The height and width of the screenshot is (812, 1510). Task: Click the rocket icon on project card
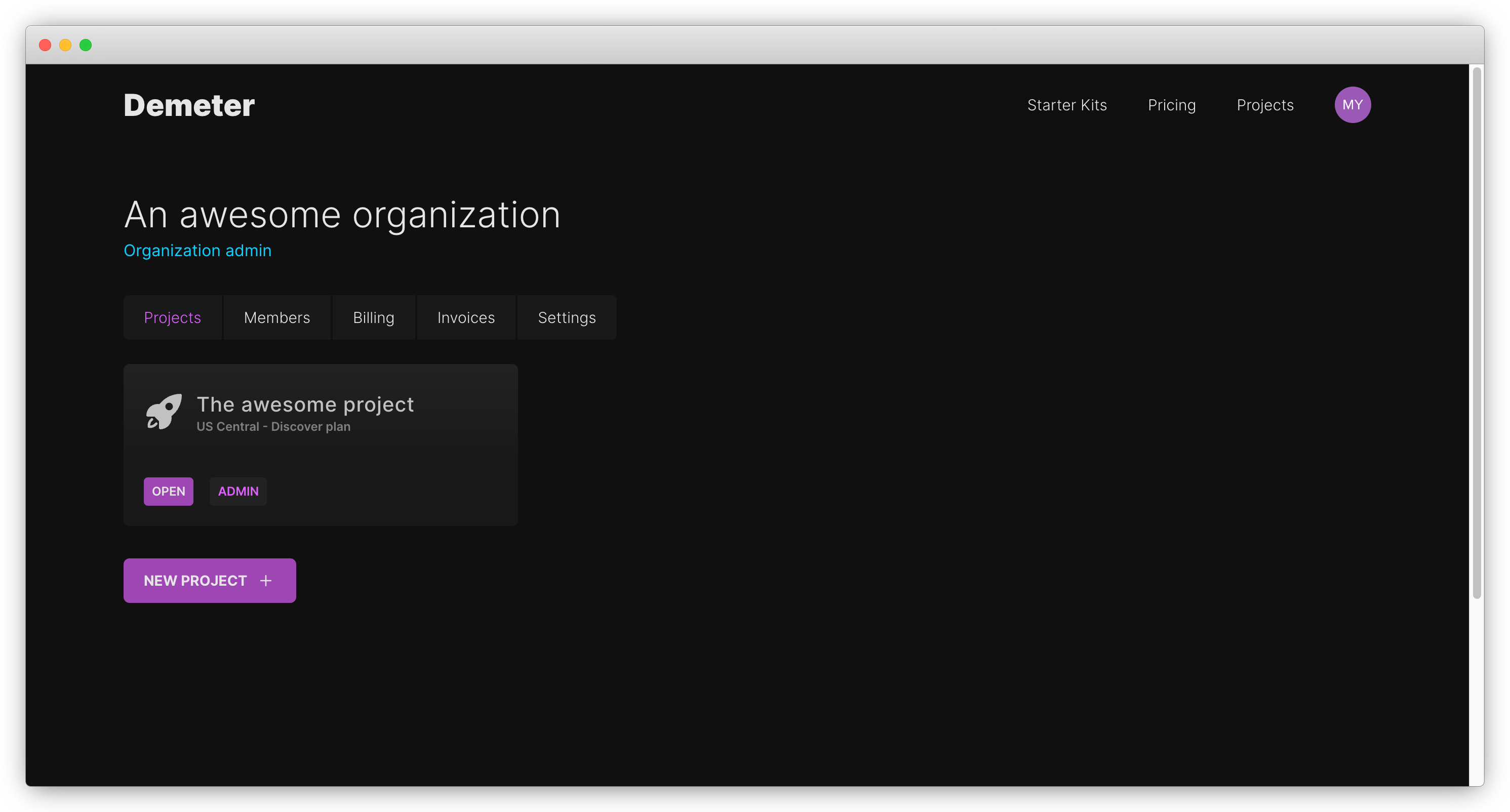(x=164, y=411)
